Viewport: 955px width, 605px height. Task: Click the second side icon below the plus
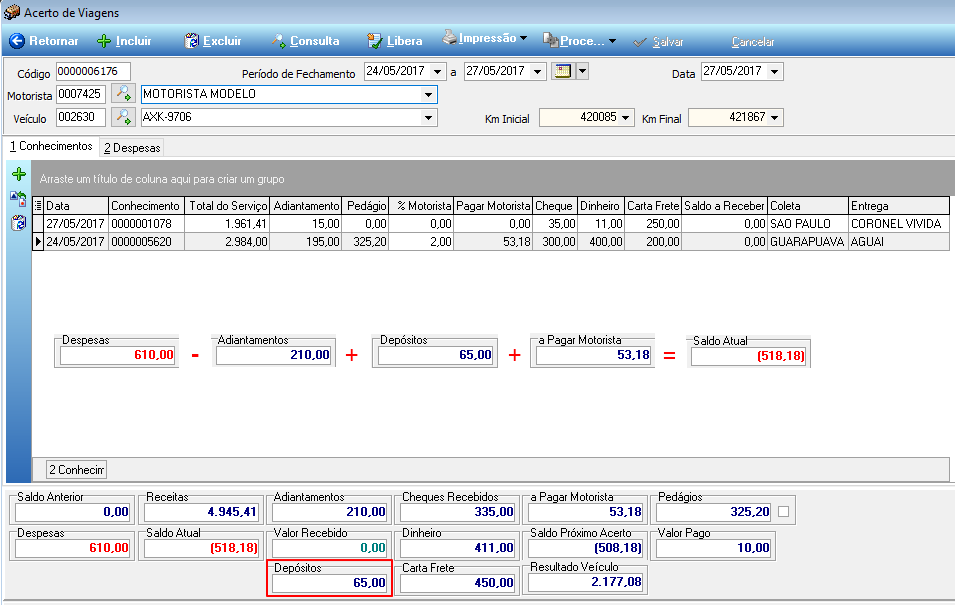tap(19, 199)
